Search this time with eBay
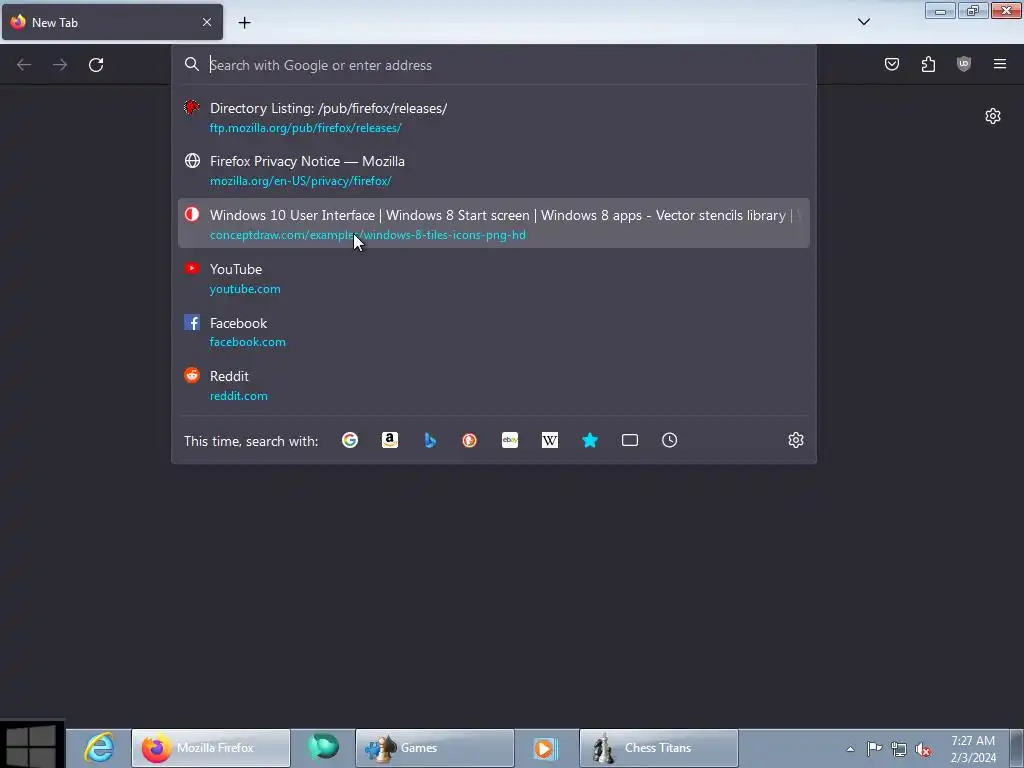The width and height of the screenshot is (1024, 768). tap(510, 440)
